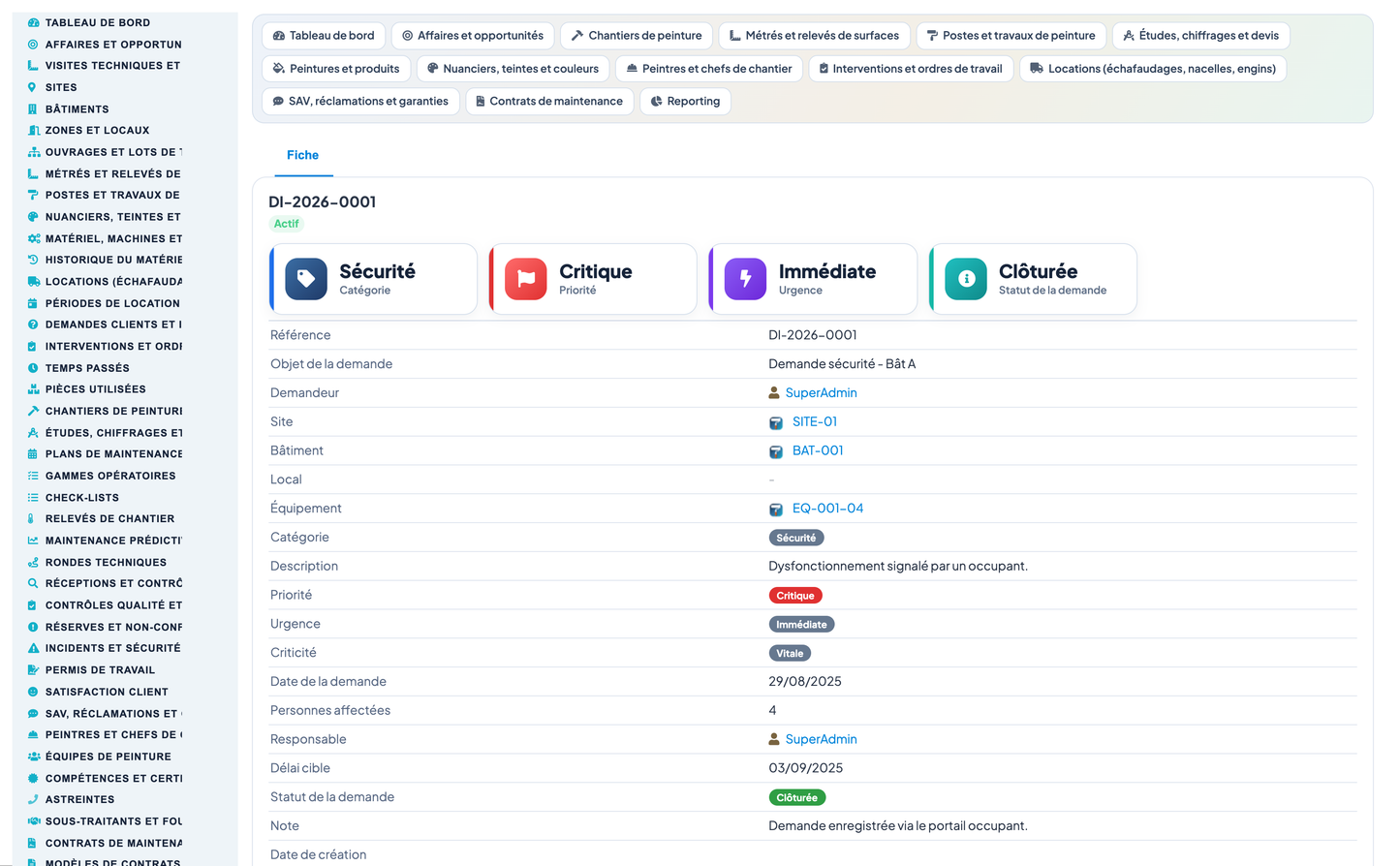Click the green Actif status label

tap(286, 224)
